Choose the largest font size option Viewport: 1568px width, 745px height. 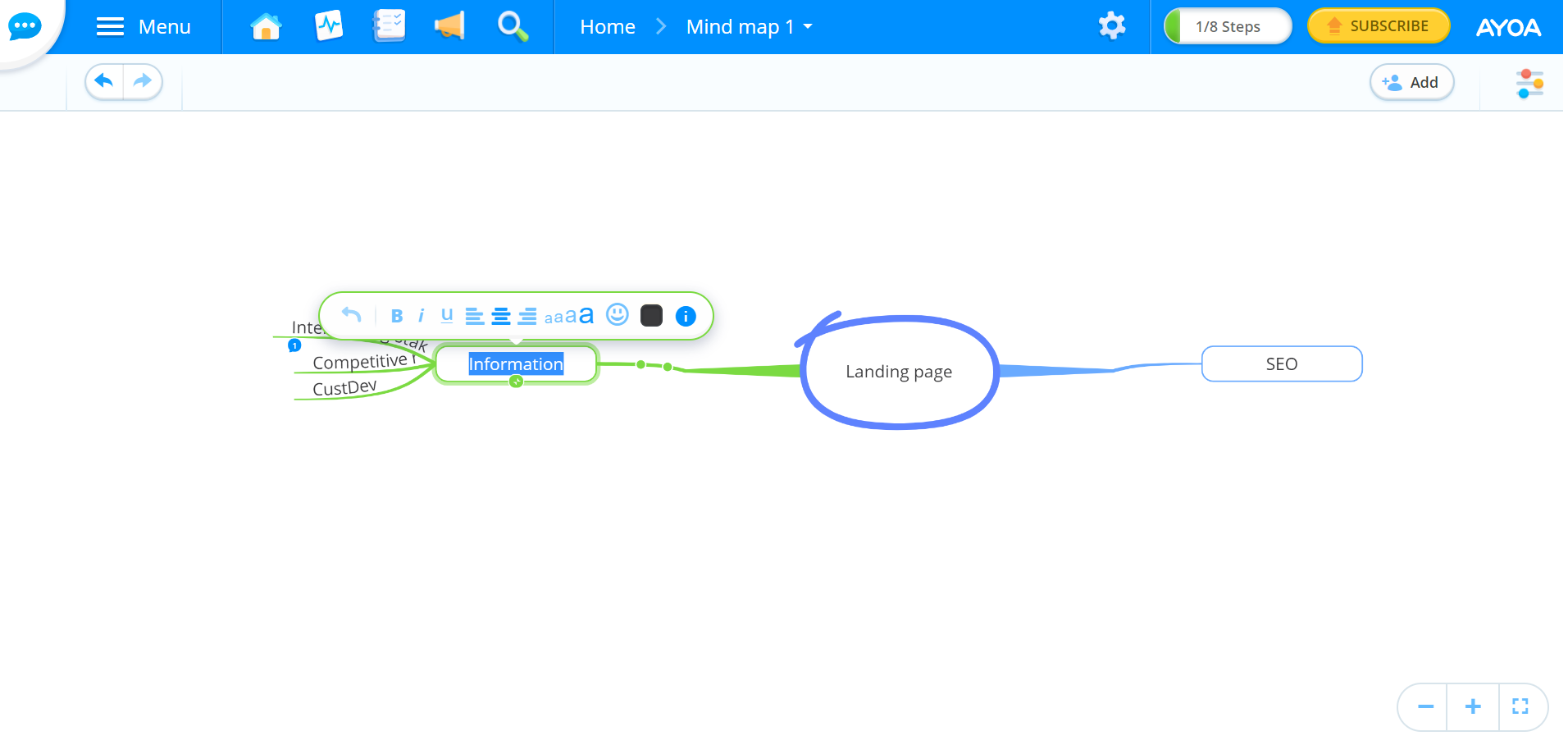(x=585, y=314)
